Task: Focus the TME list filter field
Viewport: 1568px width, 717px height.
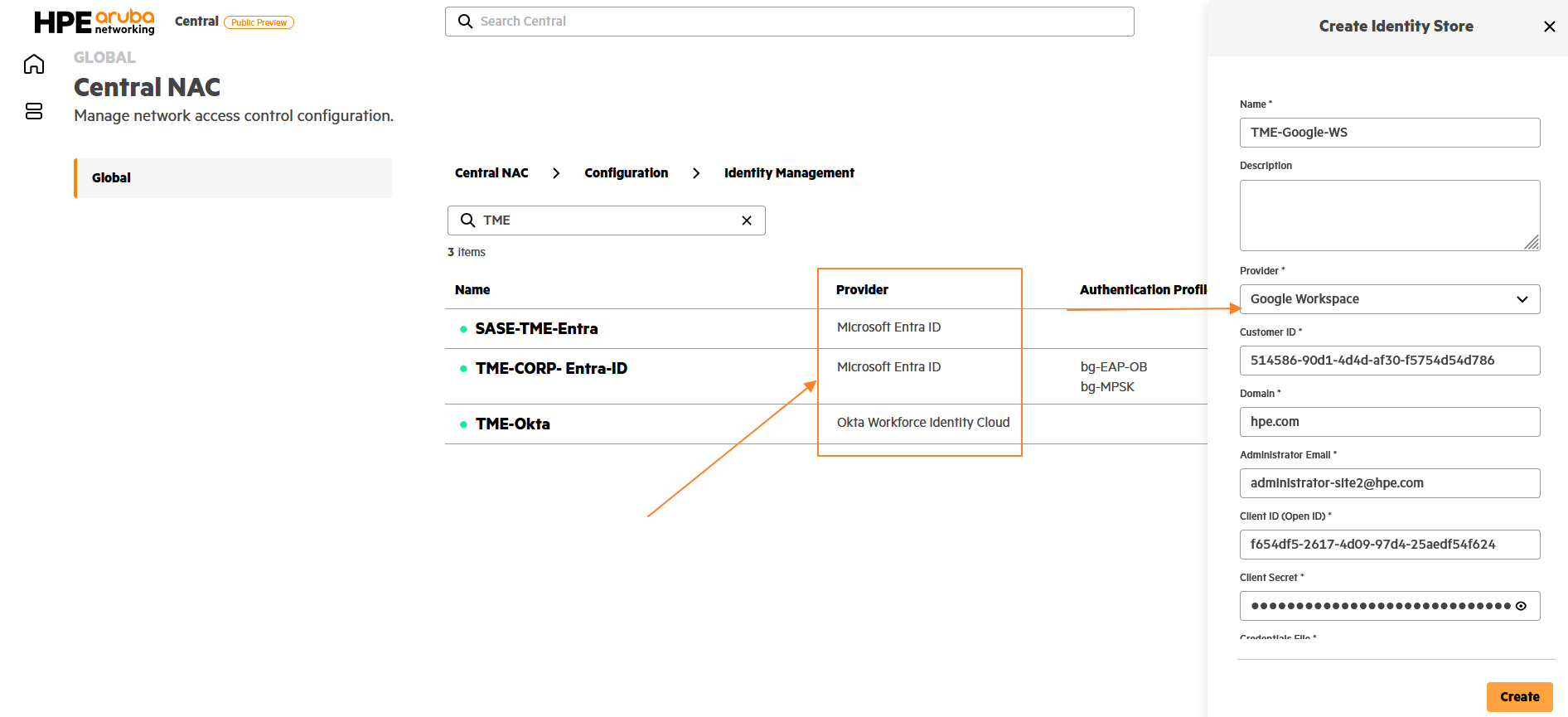Action: tap(607, 220)
